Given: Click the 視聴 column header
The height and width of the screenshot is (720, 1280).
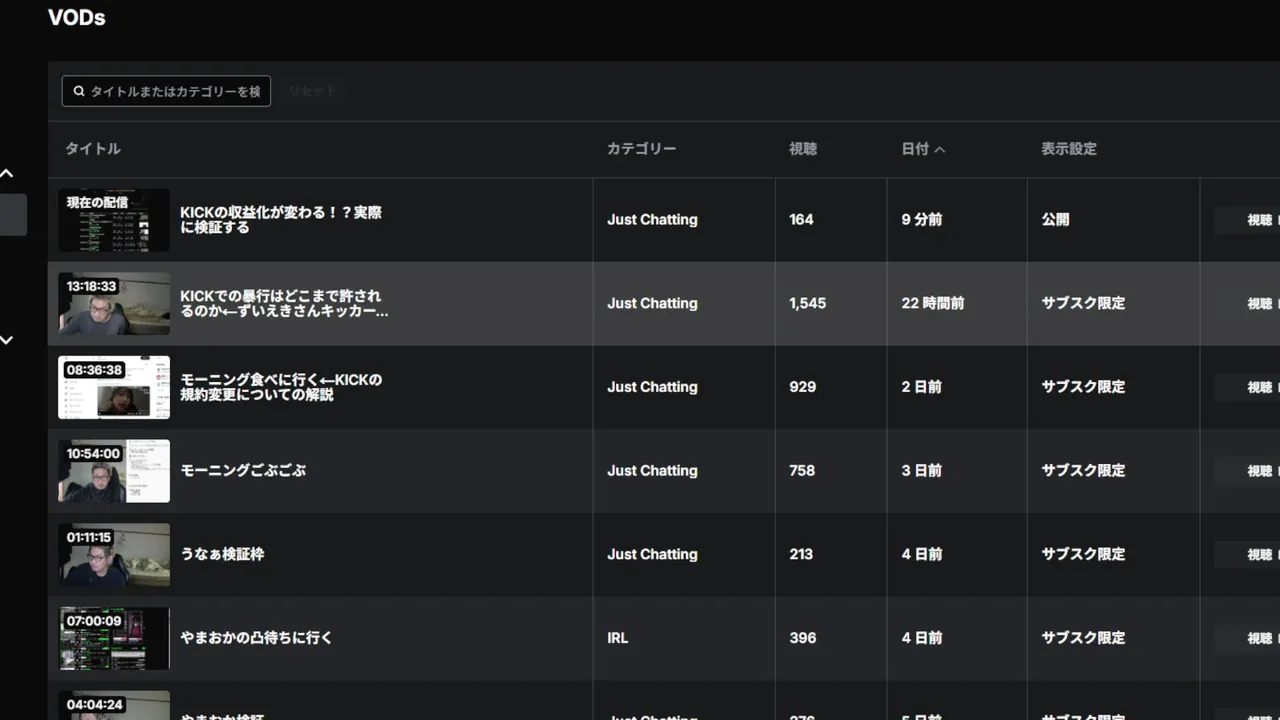Looking at the screenshot, I should 803,149.
